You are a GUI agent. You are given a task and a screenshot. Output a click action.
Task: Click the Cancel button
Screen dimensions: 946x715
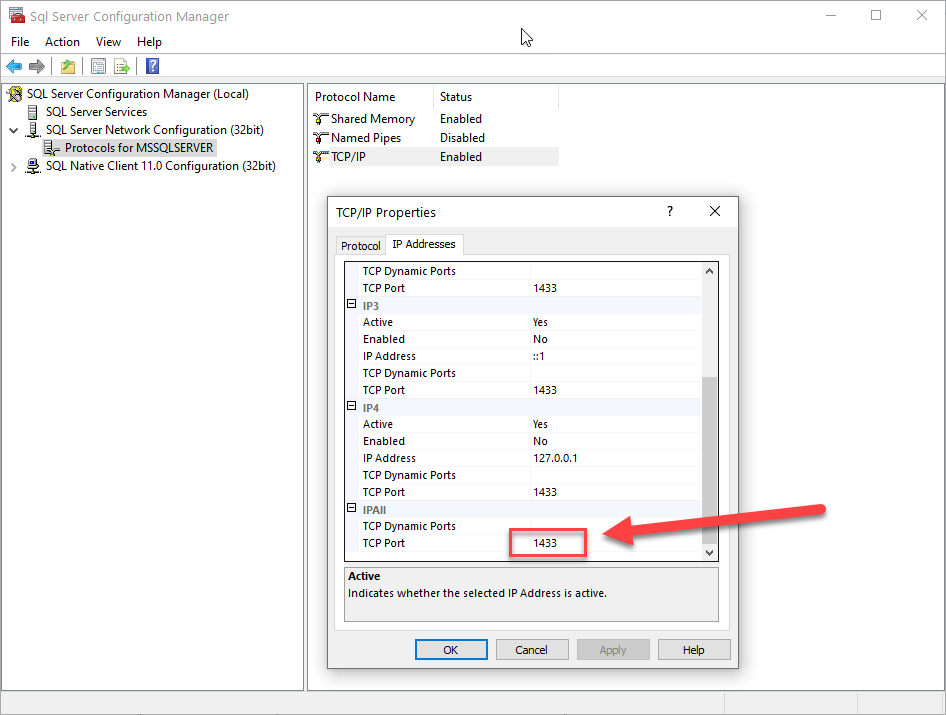point(532,650)
